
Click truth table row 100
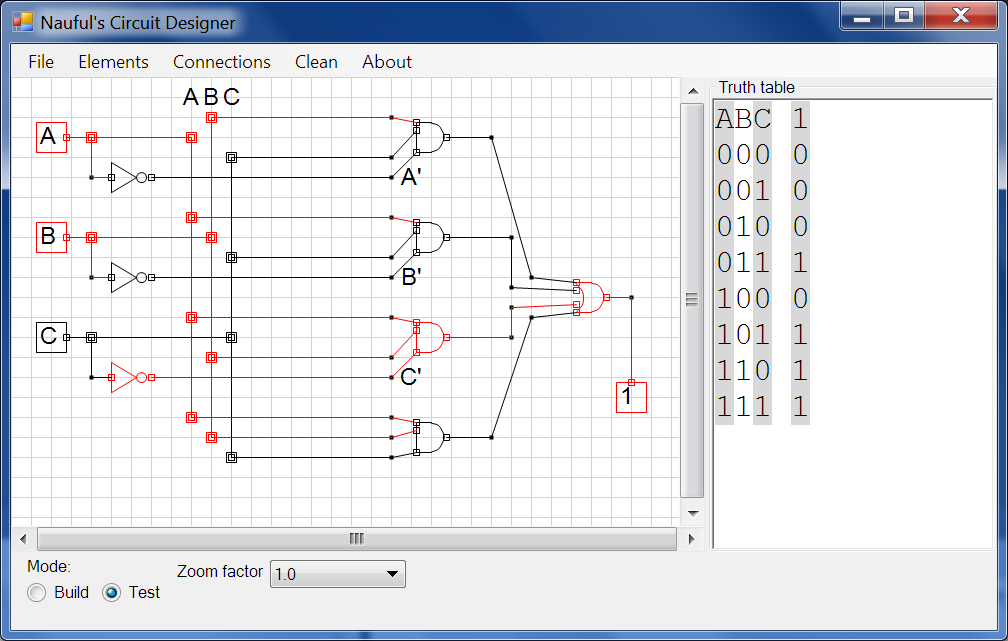point(762,299)
